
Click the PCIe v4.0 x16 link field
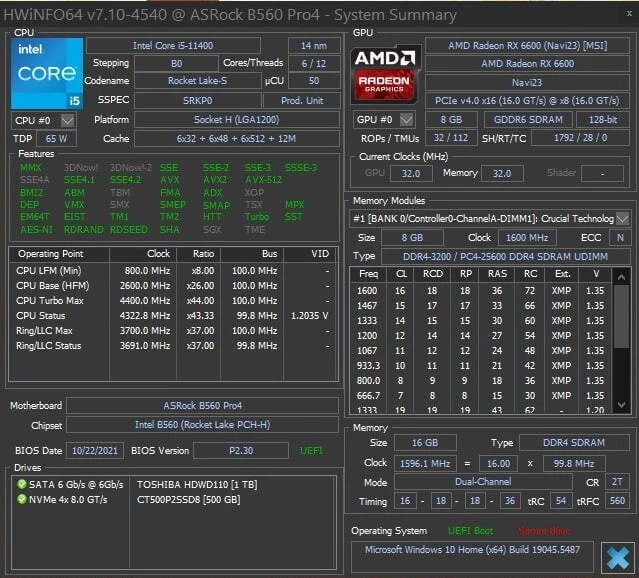coord(527,101)
